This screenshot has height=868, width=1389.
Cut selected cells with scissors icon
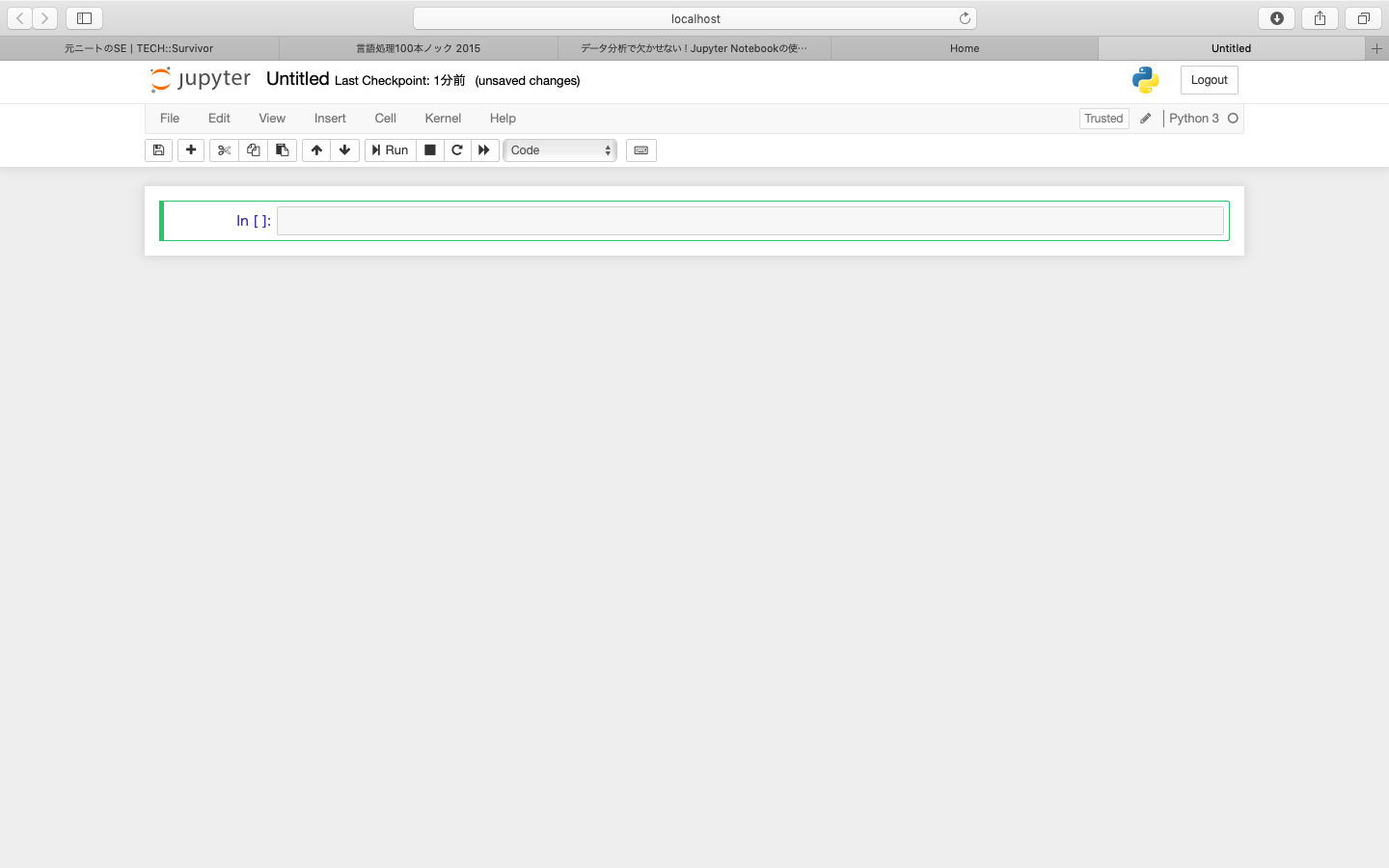224,150
